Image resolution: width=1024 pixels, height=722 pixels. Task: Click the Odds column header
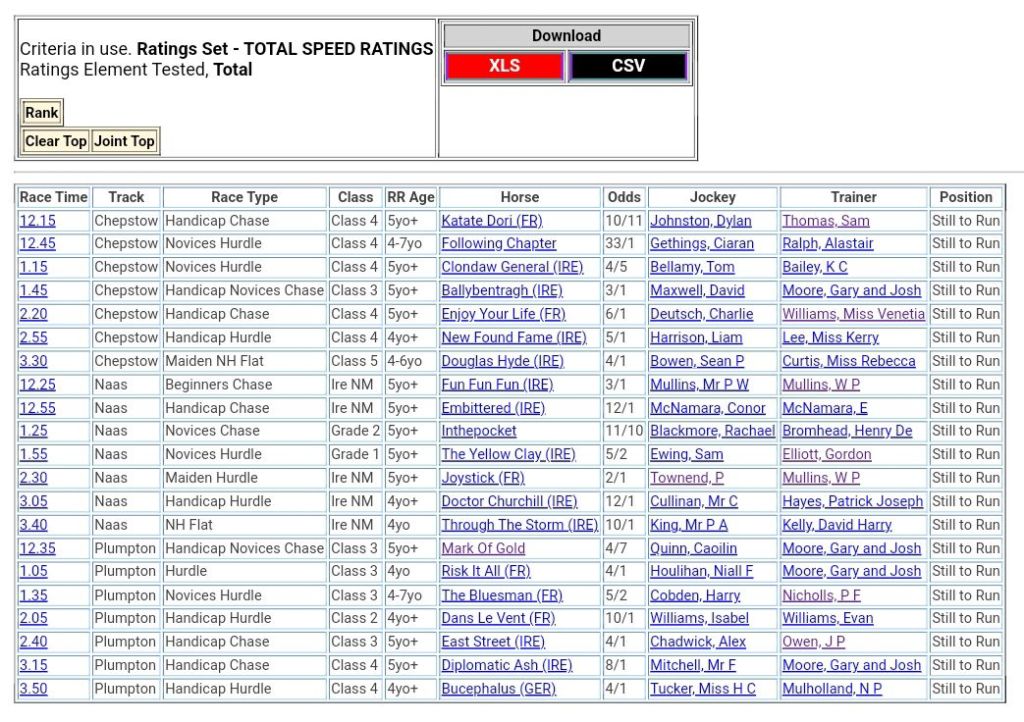click(x=624, y=197)
